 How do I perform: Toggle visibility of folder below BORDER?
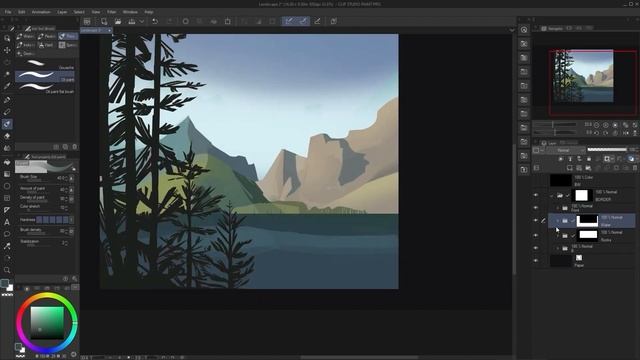point(536,208)
